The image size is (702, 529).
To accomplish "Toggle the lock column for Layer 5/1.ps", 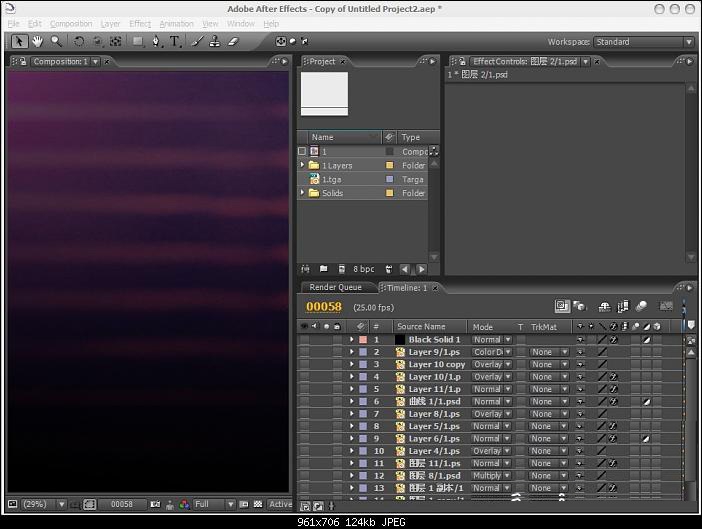I will (338, 426).
